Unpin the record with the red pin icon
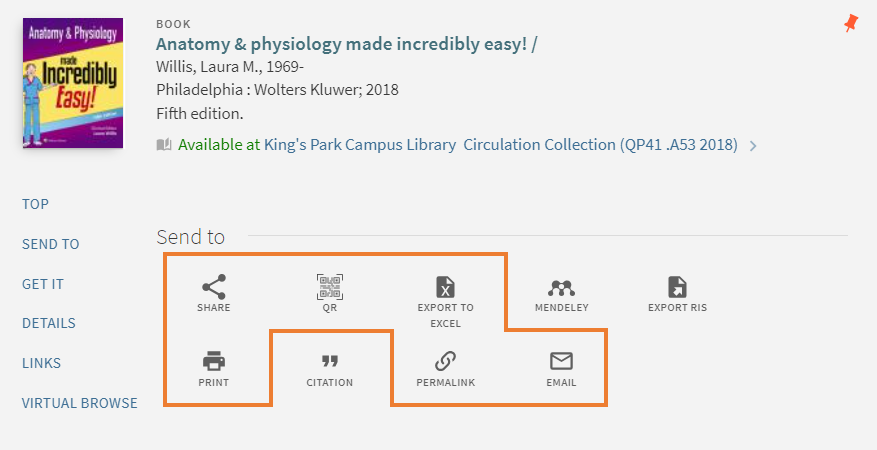This screenshot has width=877, height=450. [851, 23]
